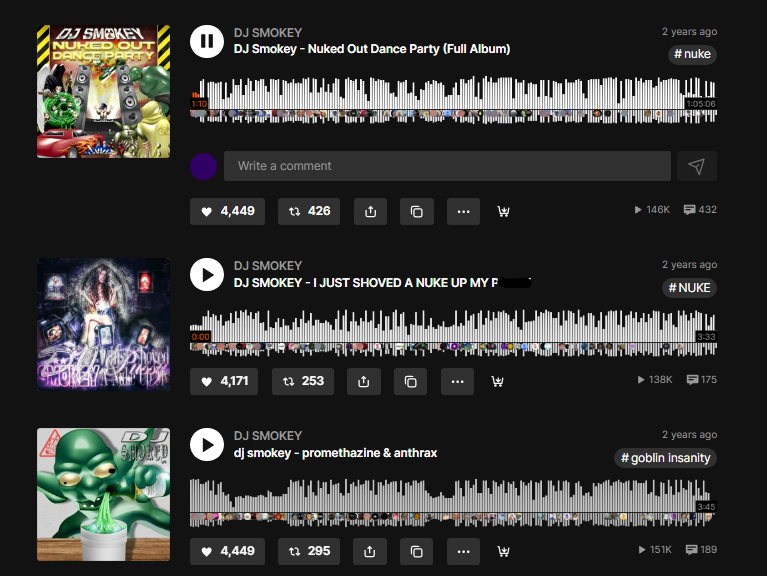Open the #nuke tag on first track
This screenshot has width=767, height=576.
tap(692, 54)
